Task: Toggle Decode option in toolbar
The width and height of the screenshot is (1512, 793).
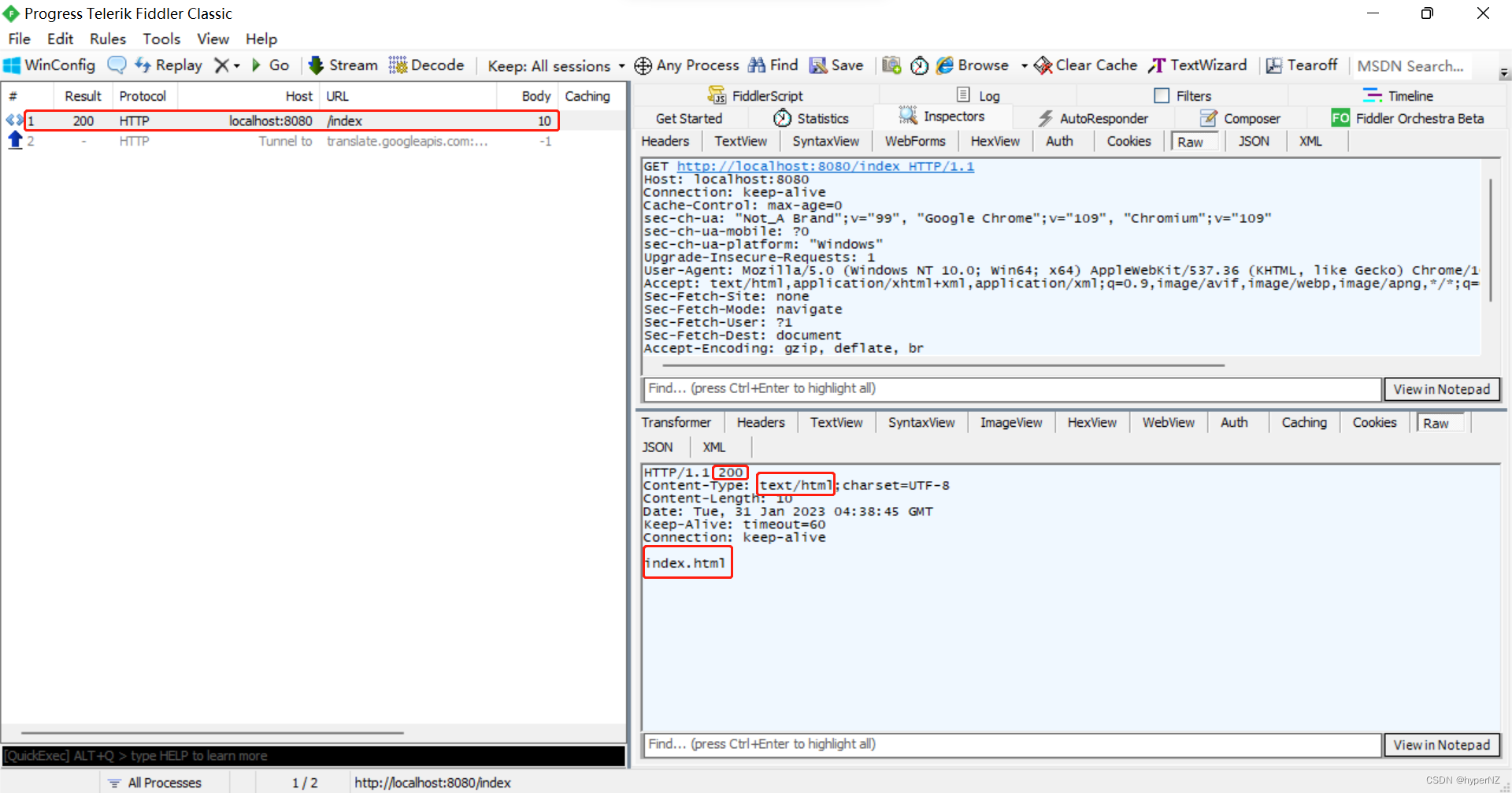Action: click(426, 65)
